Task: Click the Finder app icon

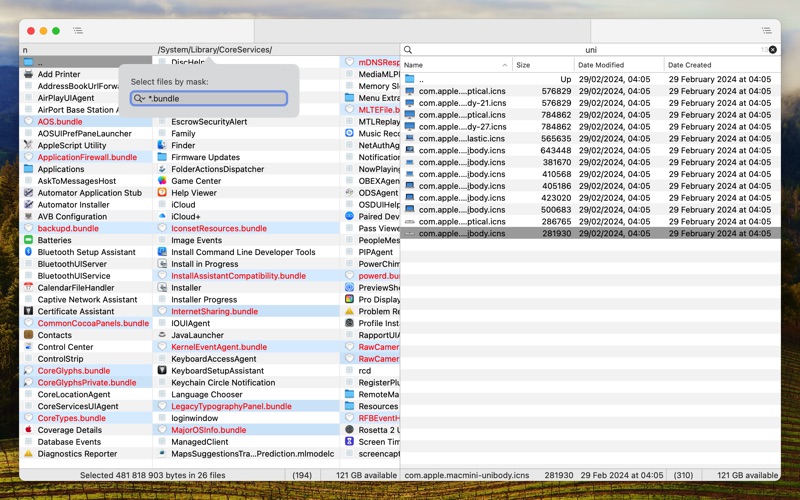Action: (162, 145)
